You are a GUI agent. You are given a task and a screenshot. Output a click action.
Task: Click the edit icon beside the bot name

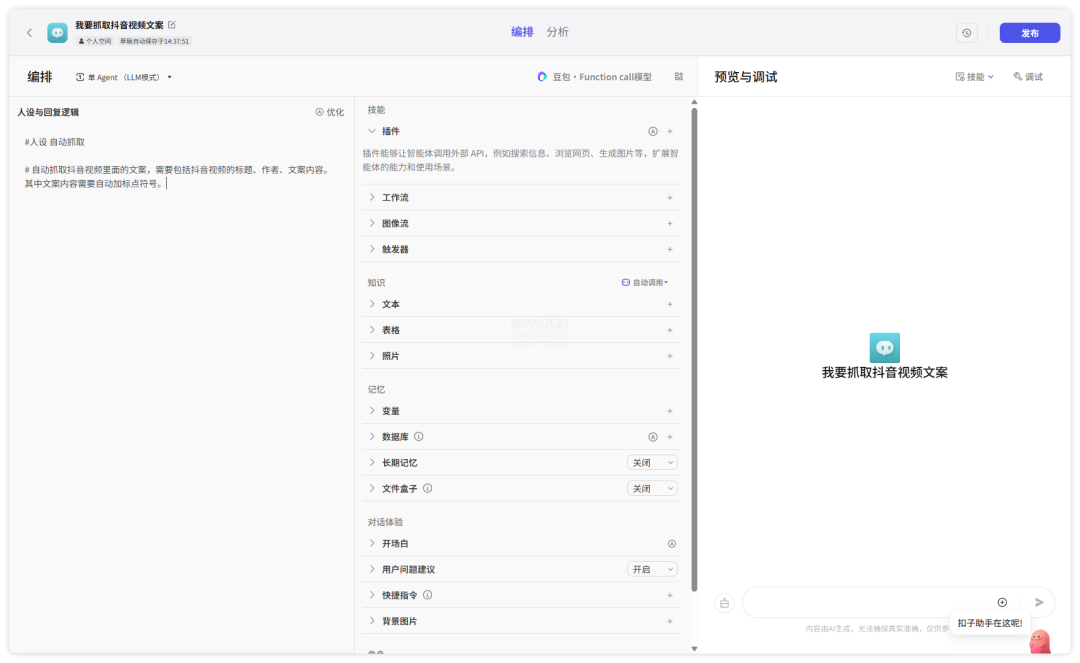pos(172,24)
